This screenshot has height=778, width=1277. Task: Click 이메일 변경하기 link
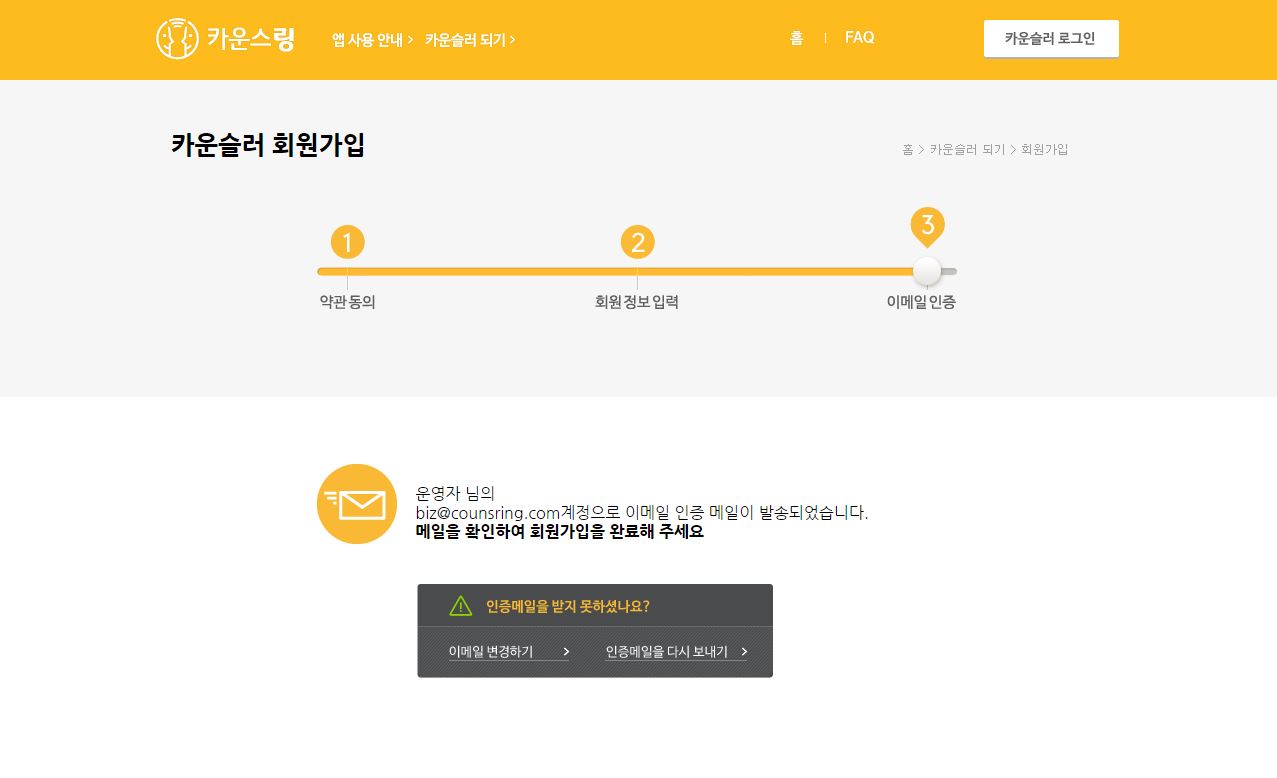coord(509,651)
